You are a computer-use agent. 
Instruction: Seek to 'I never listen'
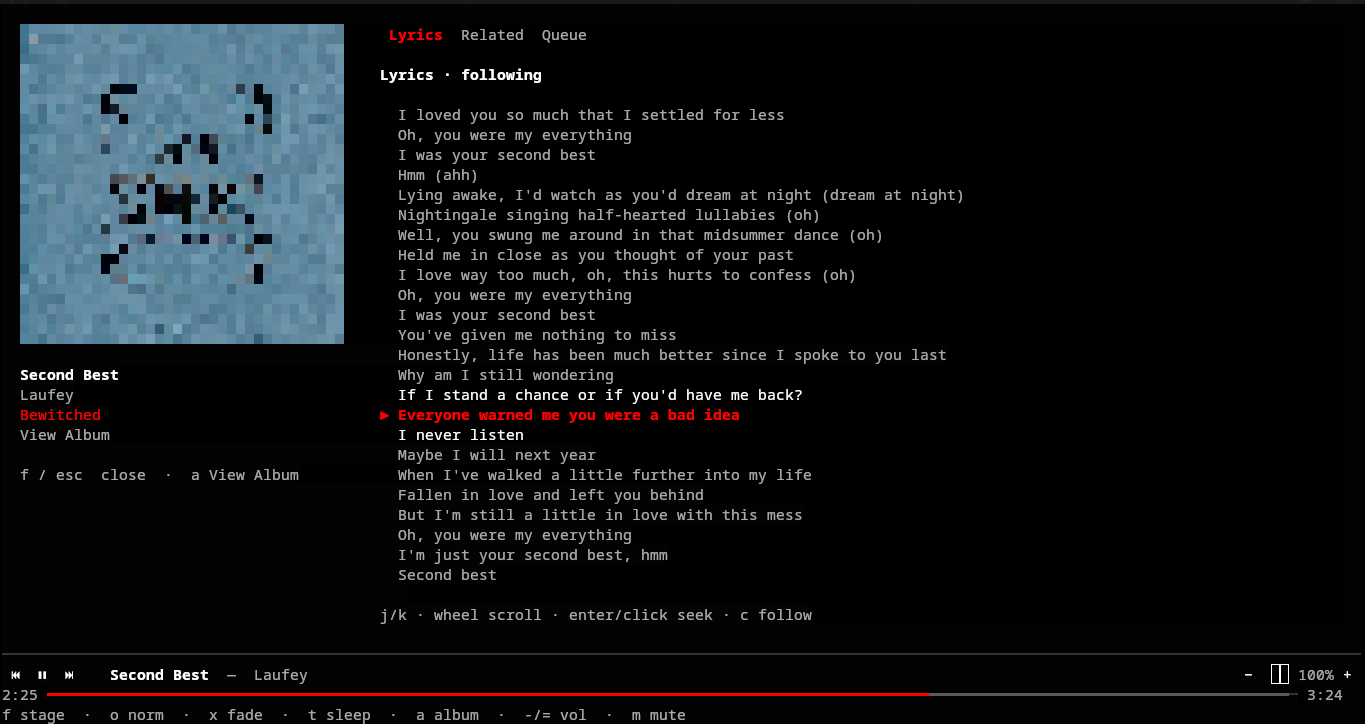461,435
